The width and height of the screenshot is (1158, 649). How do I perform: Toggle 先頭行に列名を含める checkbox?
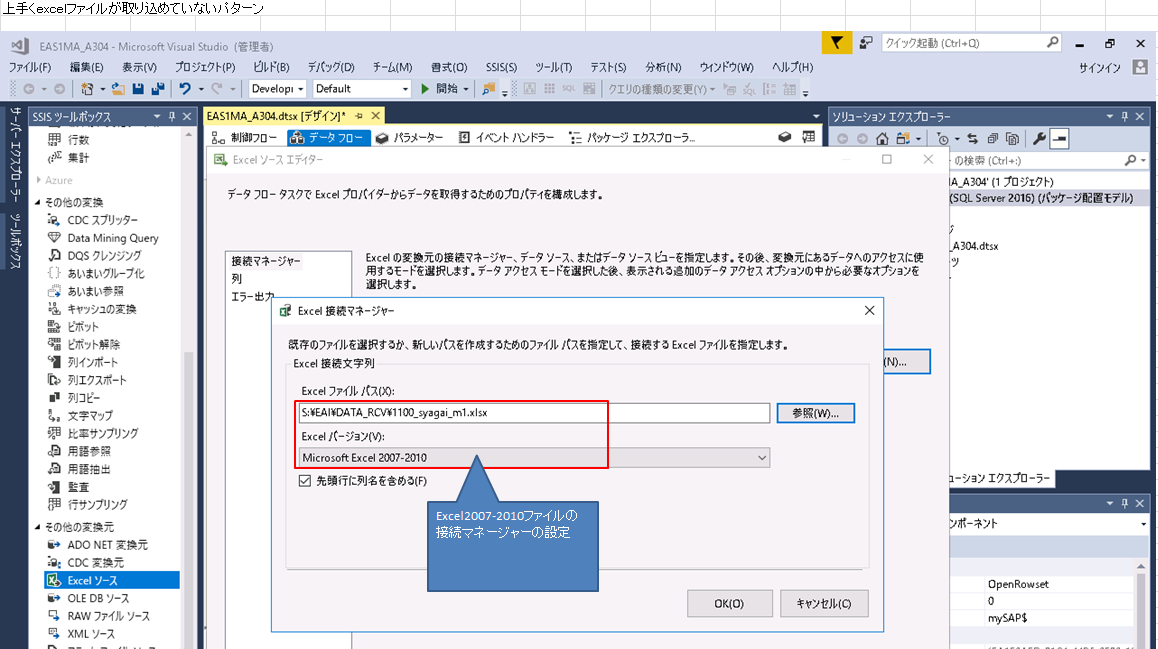click(x=304, y=481)
